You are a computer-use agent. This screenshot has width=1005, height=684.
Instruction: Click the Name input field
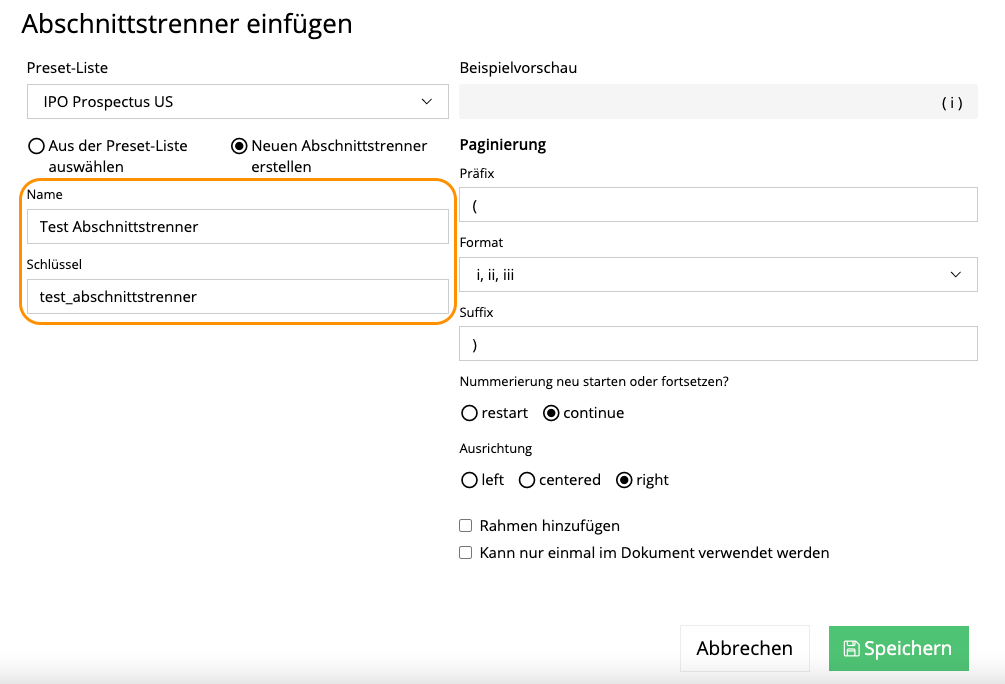pos(237,226)
